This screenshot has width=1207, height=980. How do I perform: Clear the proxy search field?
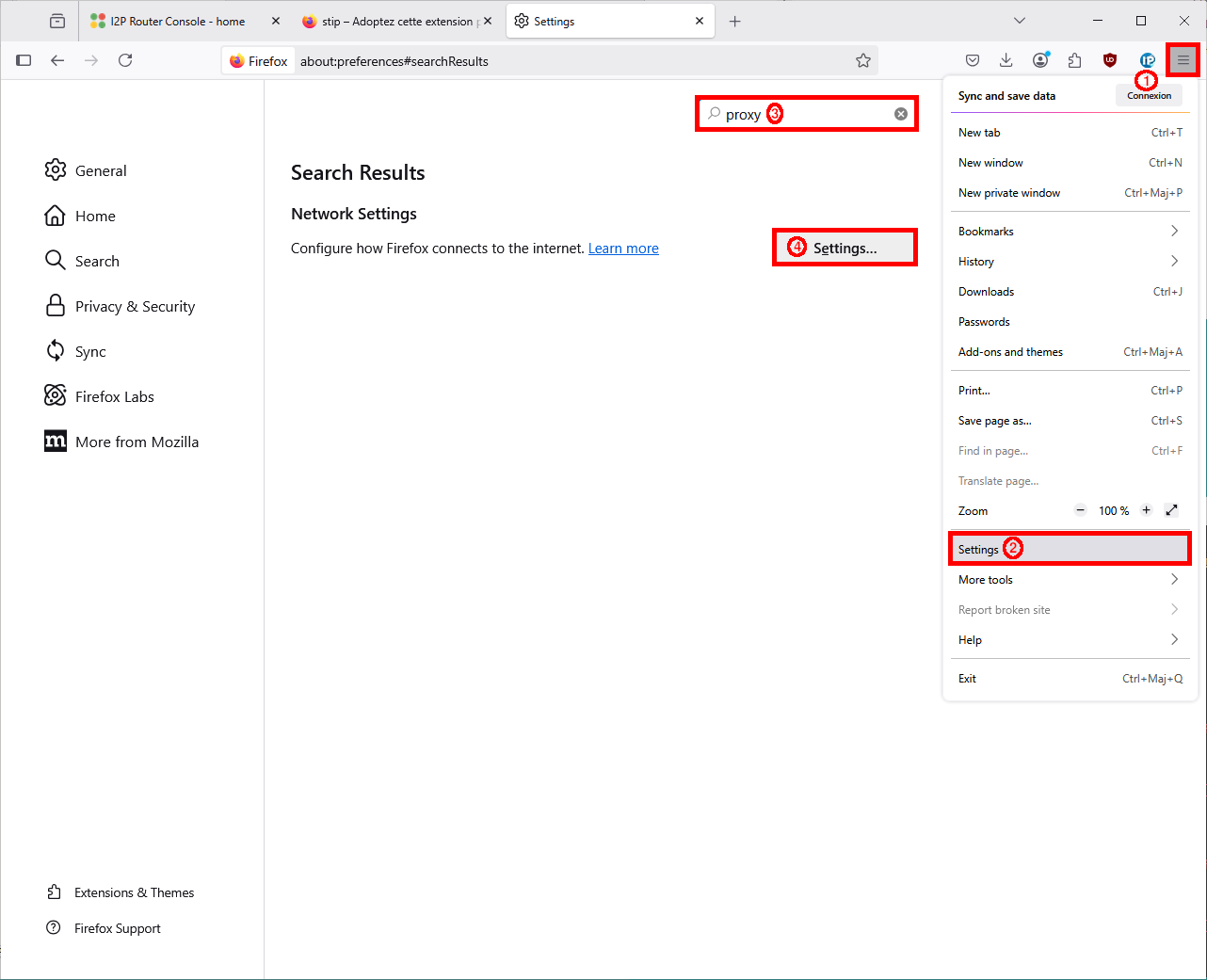pyautogui.click(x=900, y=113)
